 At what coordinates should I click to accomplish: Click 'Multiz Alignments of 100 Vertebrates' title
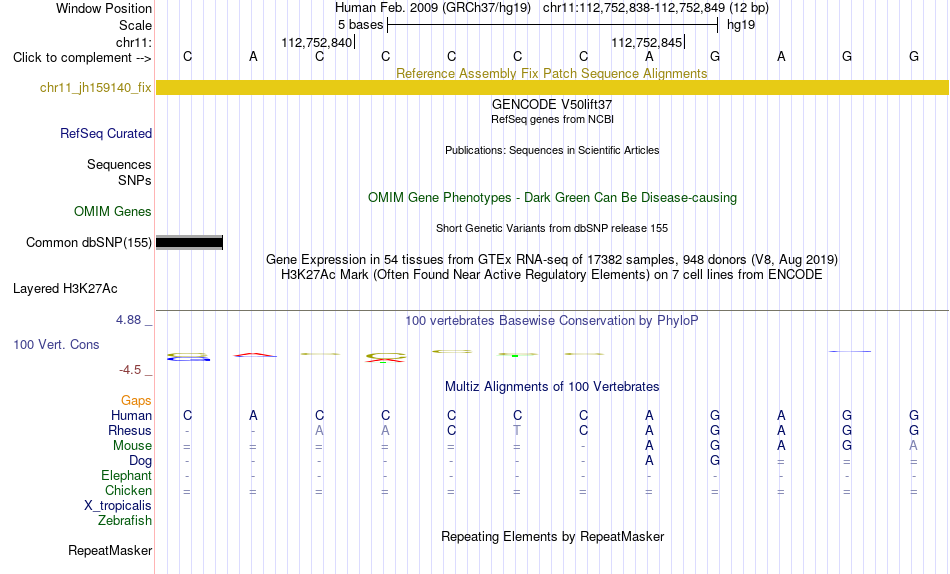coord(552,387)
